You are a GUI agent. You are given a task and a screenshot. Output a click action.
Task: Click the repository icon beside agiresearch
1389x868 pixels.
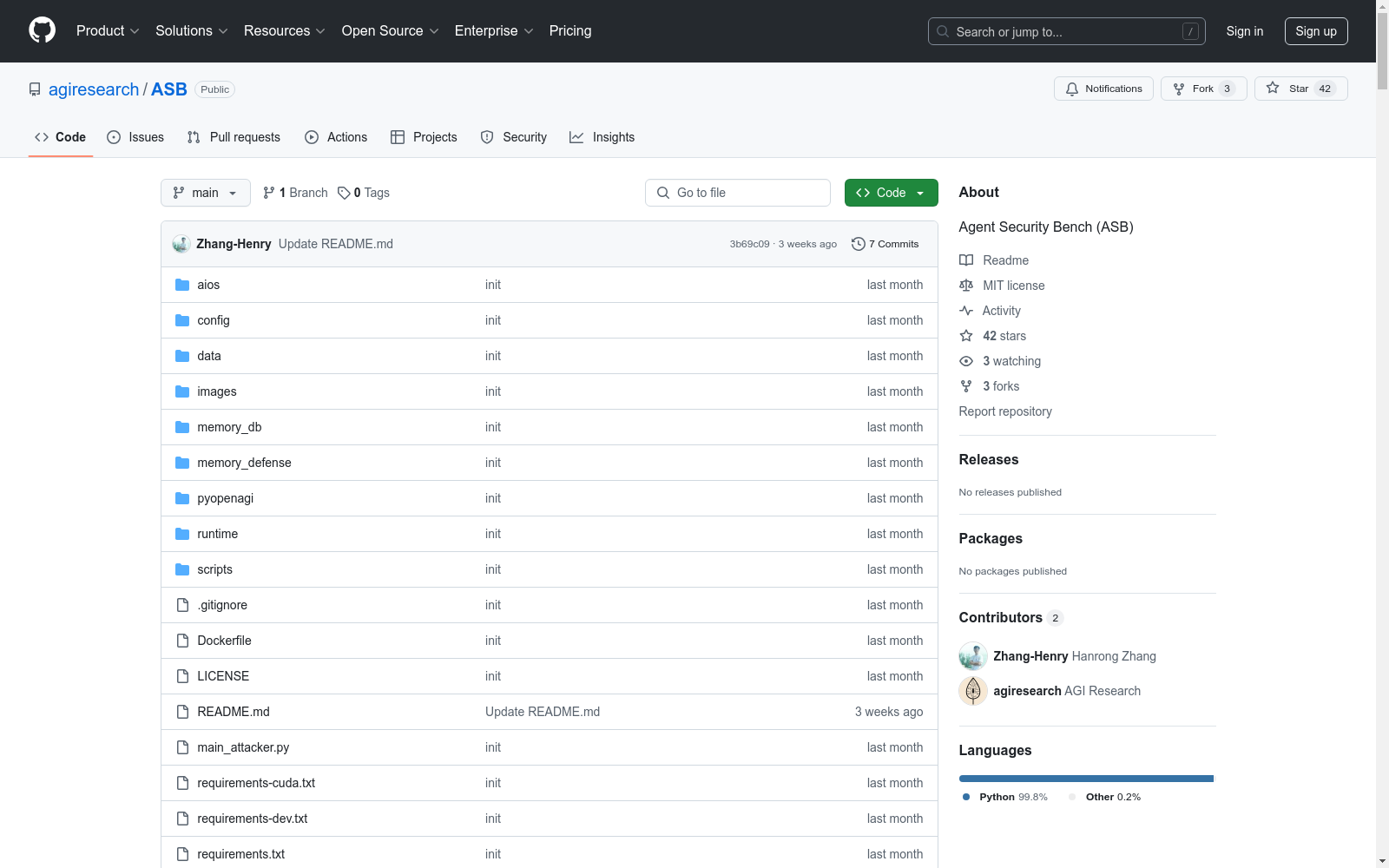click(x=35, y=89)
